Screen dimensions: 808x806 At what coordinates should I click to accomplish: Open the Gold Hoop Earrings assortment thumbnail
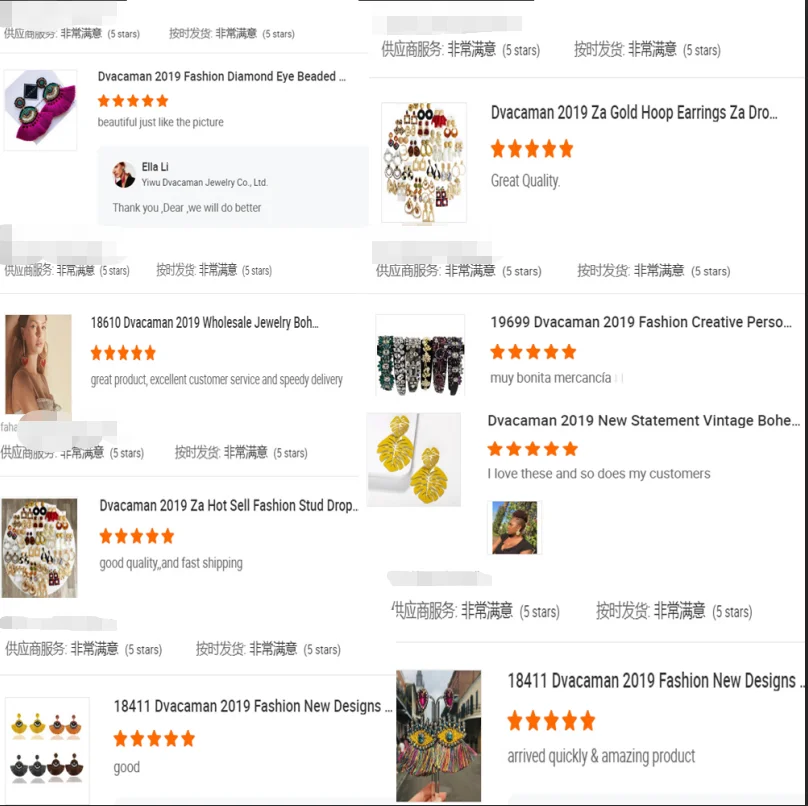point(424,162)
